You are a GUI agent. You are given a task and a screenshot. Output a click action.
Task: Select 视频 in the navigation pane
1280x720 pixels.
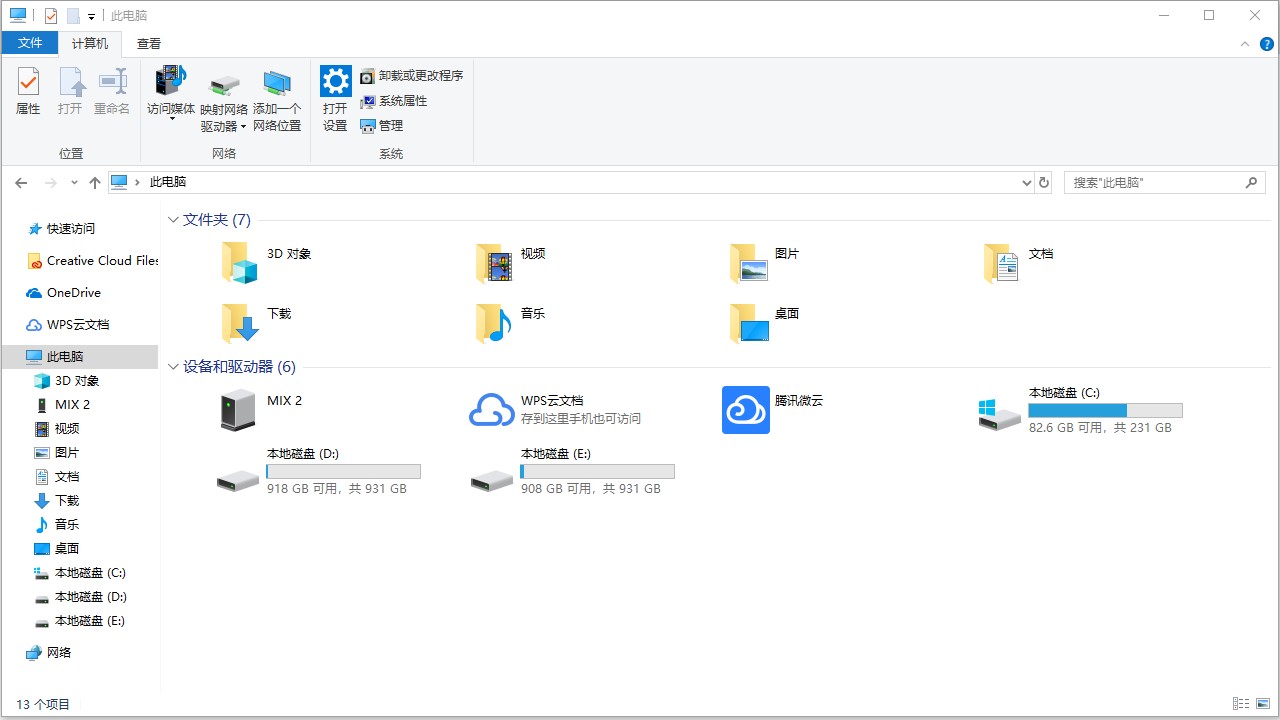click(57, 429)
